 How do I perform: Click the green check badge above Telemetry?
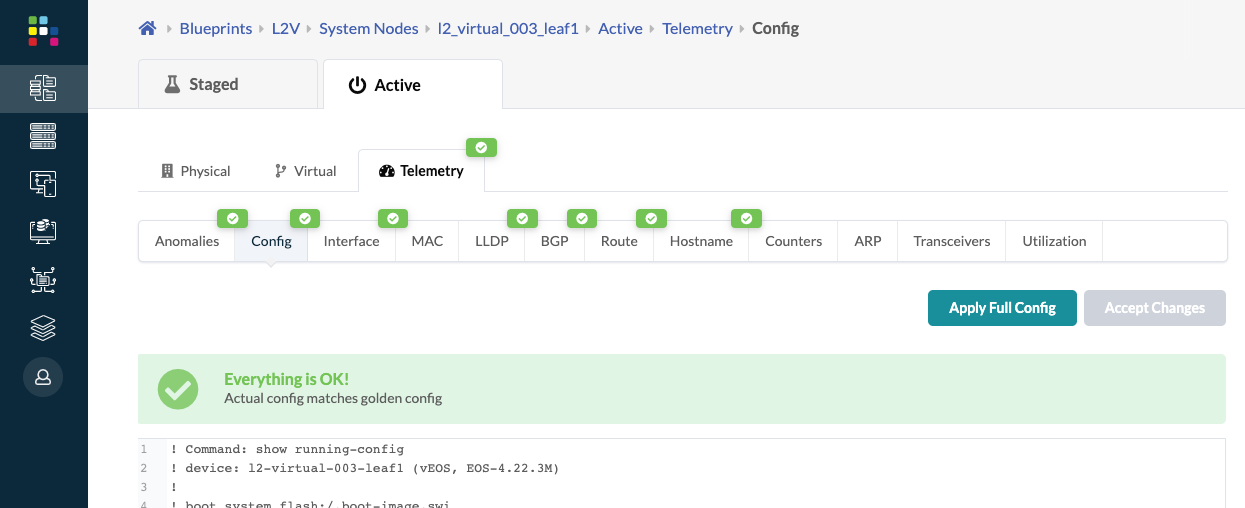click(x=481, y=147)
